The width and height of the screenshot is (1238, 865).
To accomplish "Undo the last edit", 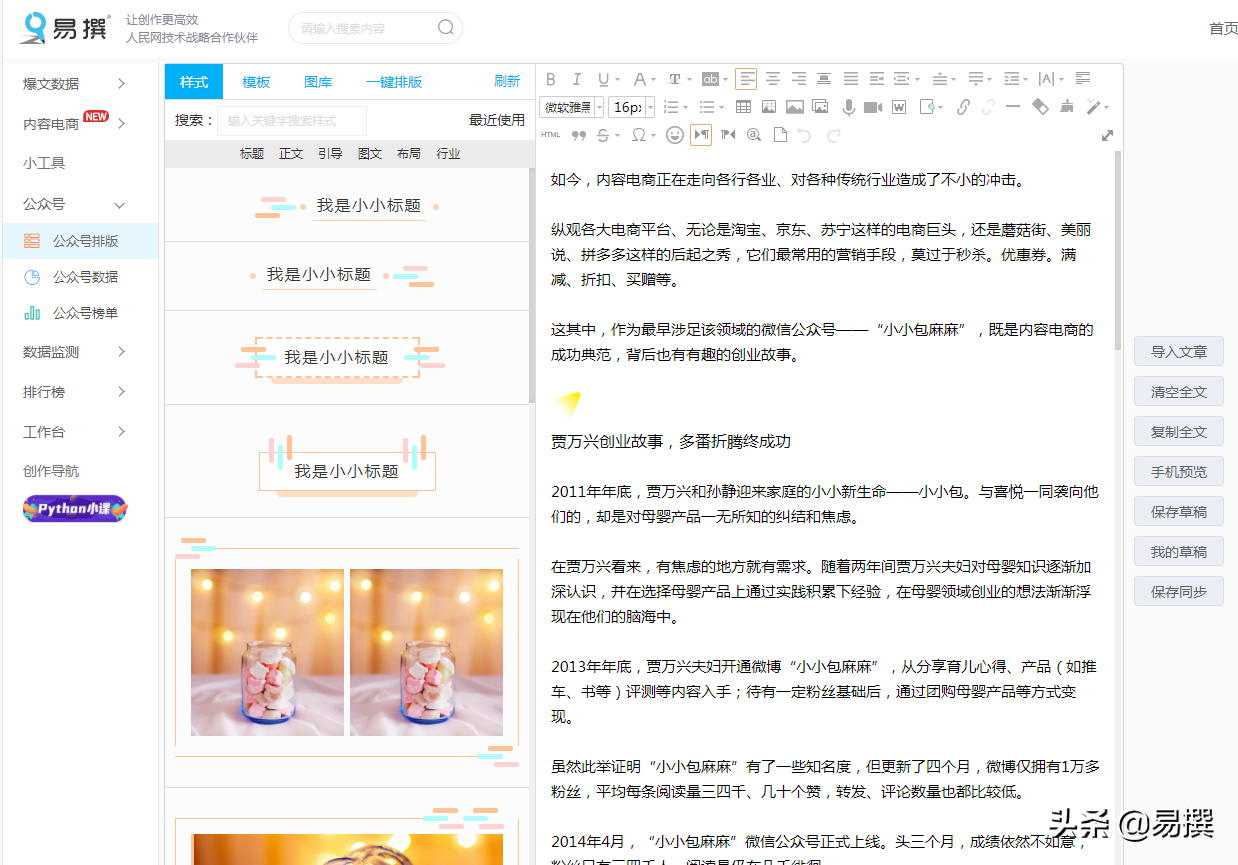I will 804,135.
